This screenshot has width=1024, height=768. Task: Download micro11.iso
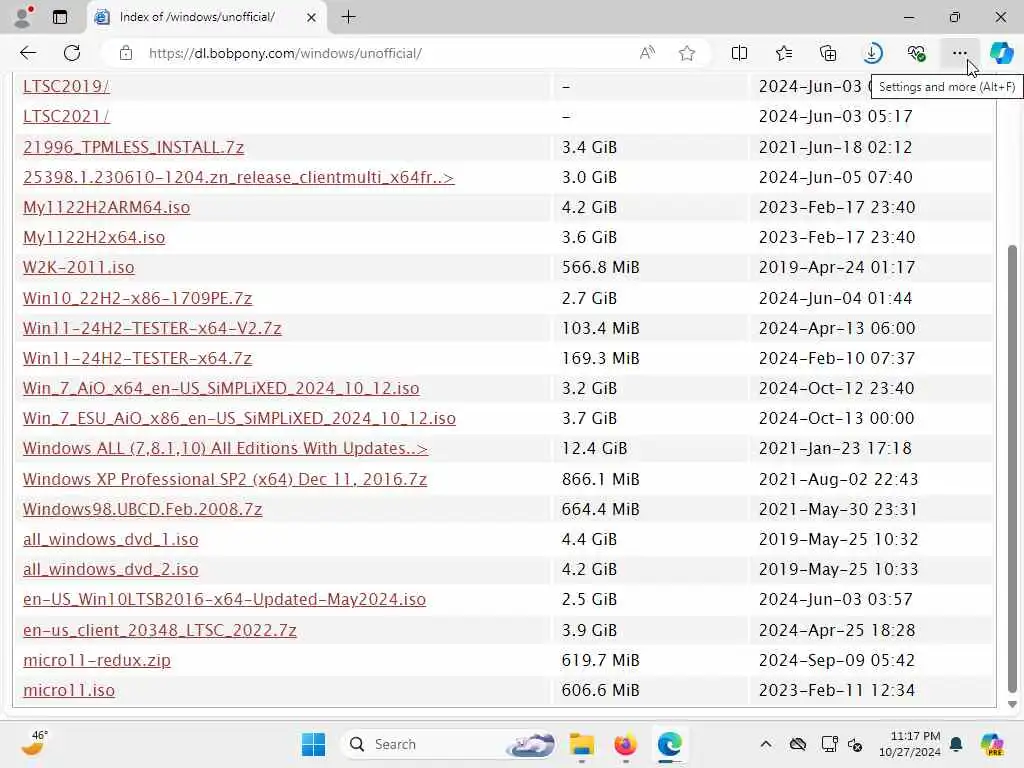[69, 690]
